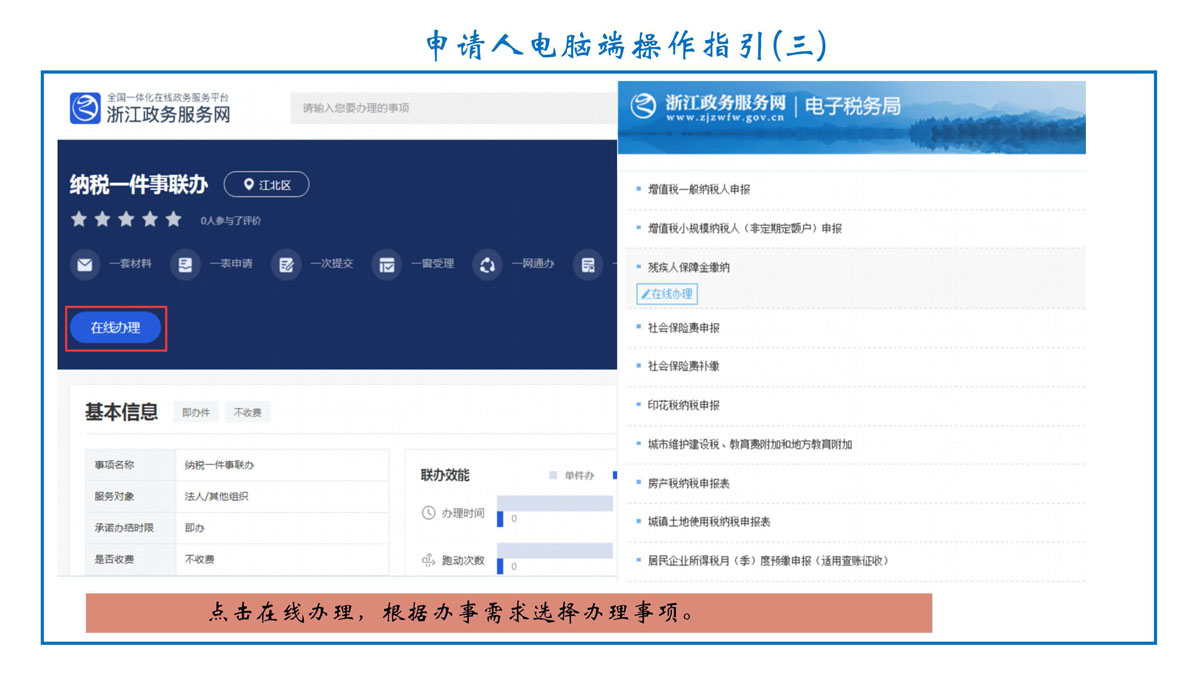Click the 一窗受理 window icon
This screenshot has width=1201, height=676.
point(386,265)
